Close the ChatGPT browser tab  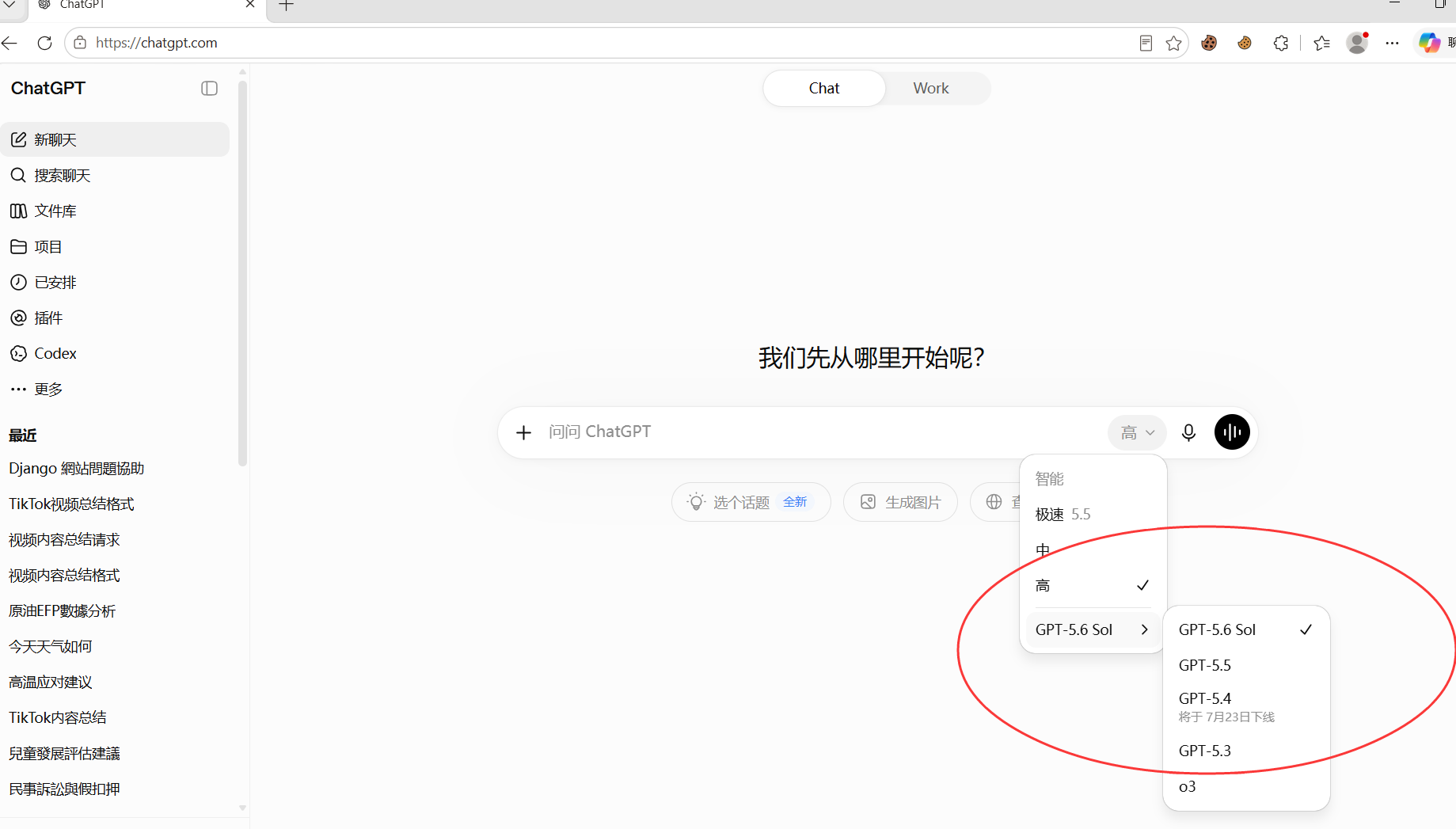point(250,4)
